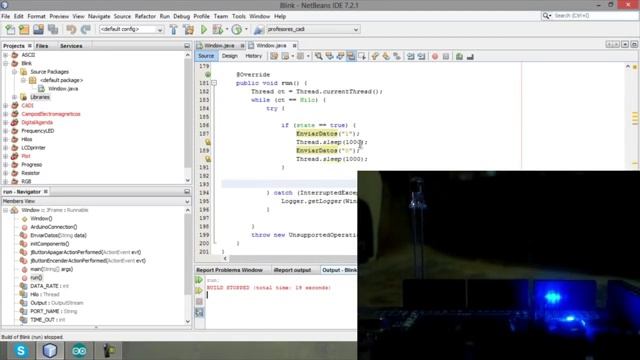Select the run() member in Navigator
The height and width of the screenshot is (360, 640).
coord(36,278)
